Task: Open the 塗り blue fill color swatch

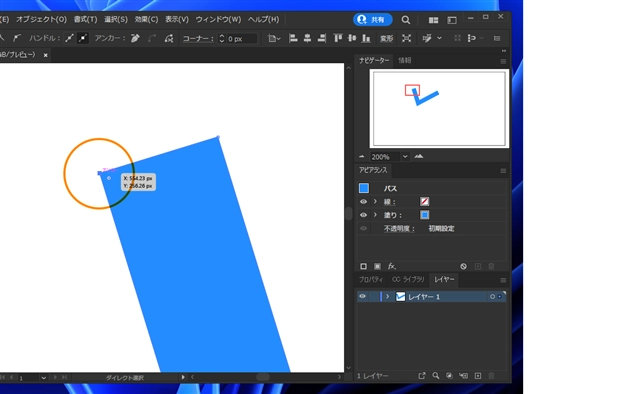Action: click(424, 215)
